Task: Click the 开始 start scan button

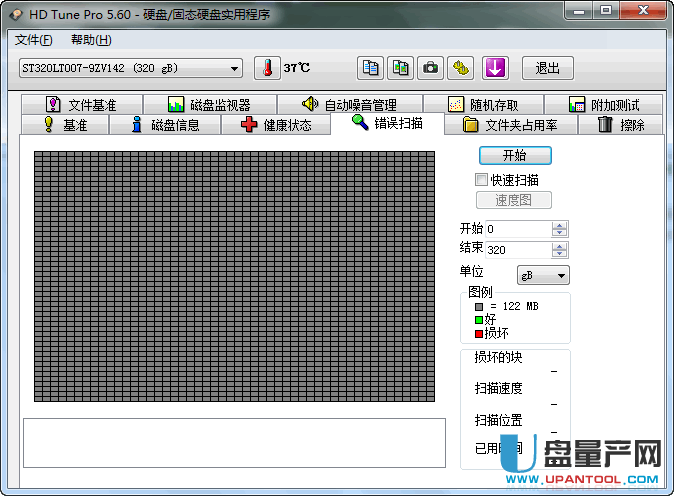Action: point(514,156)
